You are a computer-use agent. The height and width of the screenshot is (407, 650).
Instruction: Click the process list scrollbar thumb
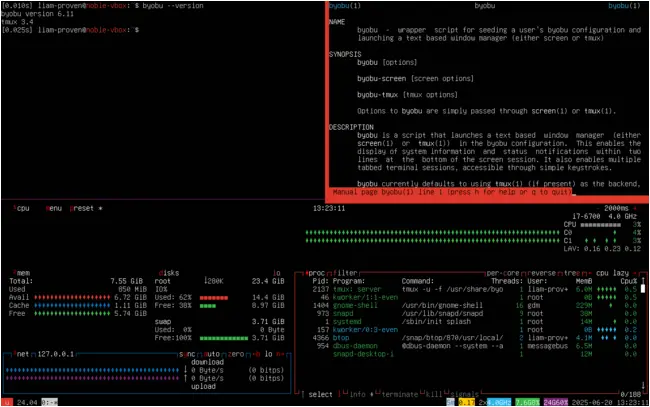tap(643, 288)
